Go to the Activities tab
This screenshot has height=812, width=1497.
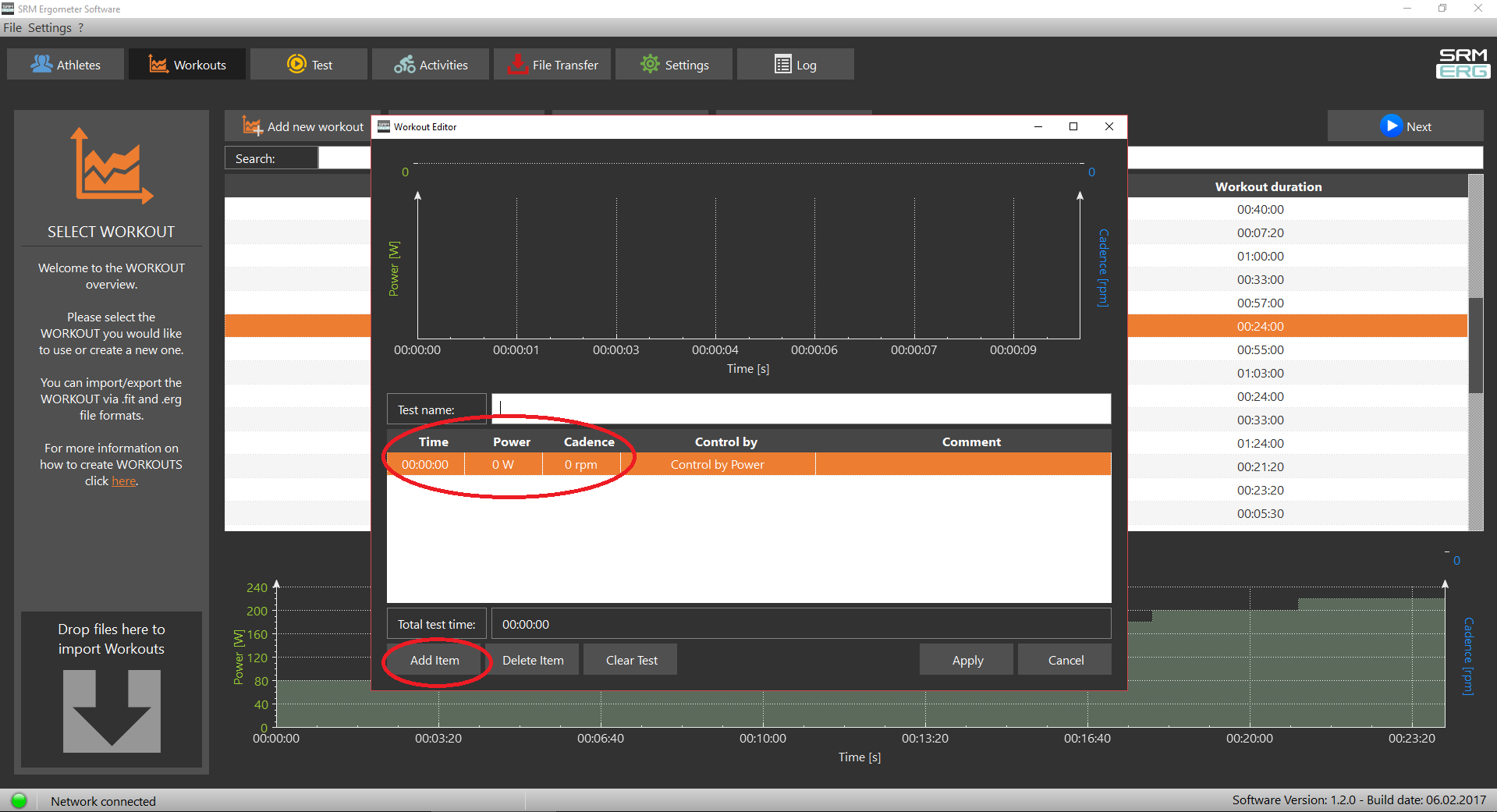(x=431, y=65)
